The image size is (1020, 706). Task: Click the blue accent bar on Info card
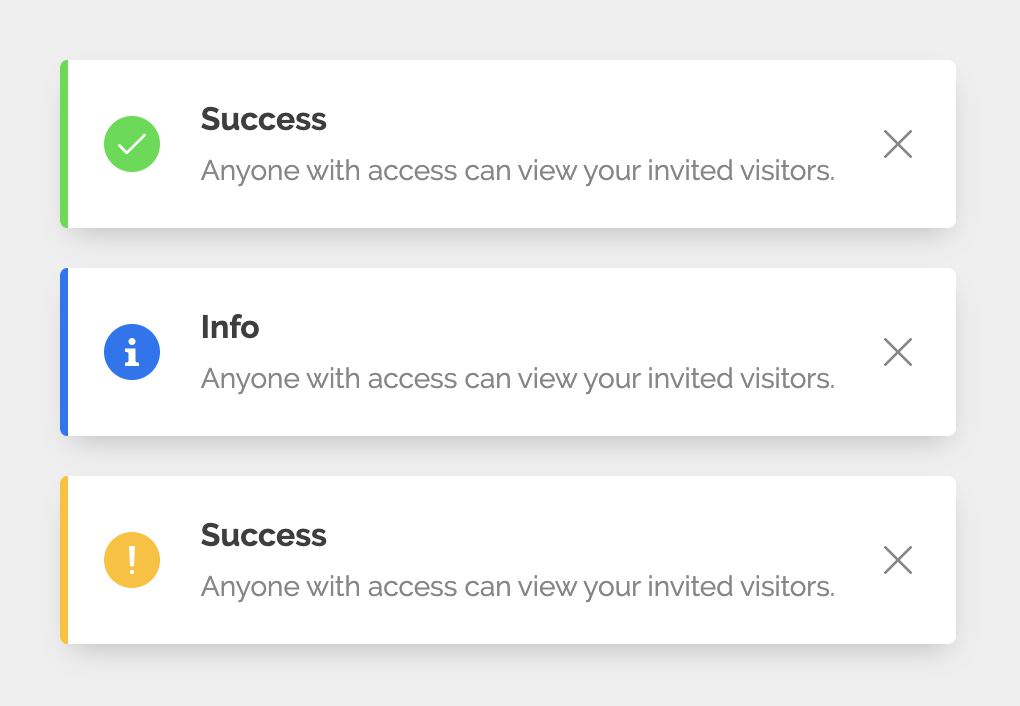[x=64, y=352]
